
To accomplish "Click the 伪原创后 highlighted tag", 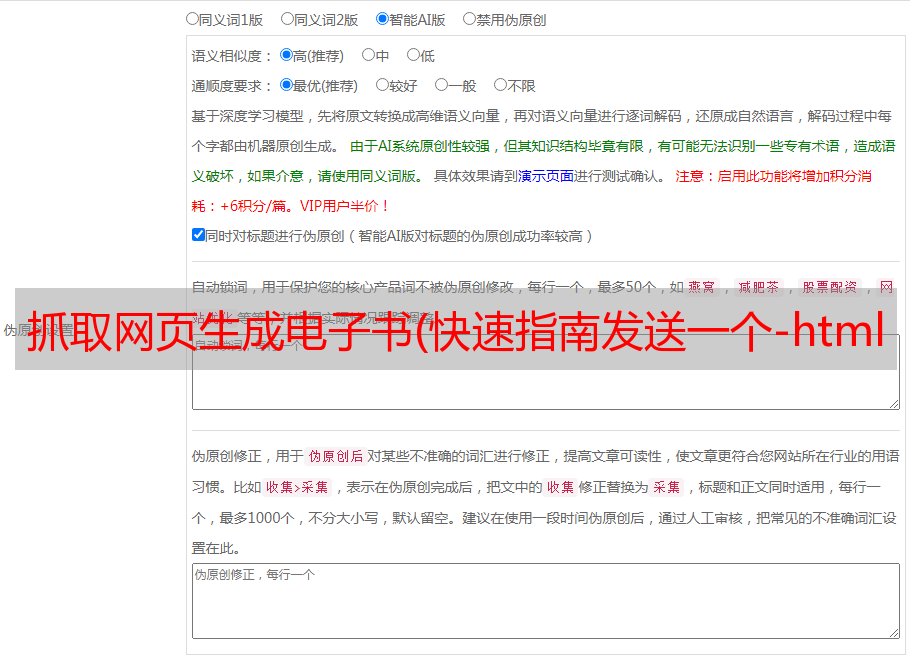I will click(335, 456).
